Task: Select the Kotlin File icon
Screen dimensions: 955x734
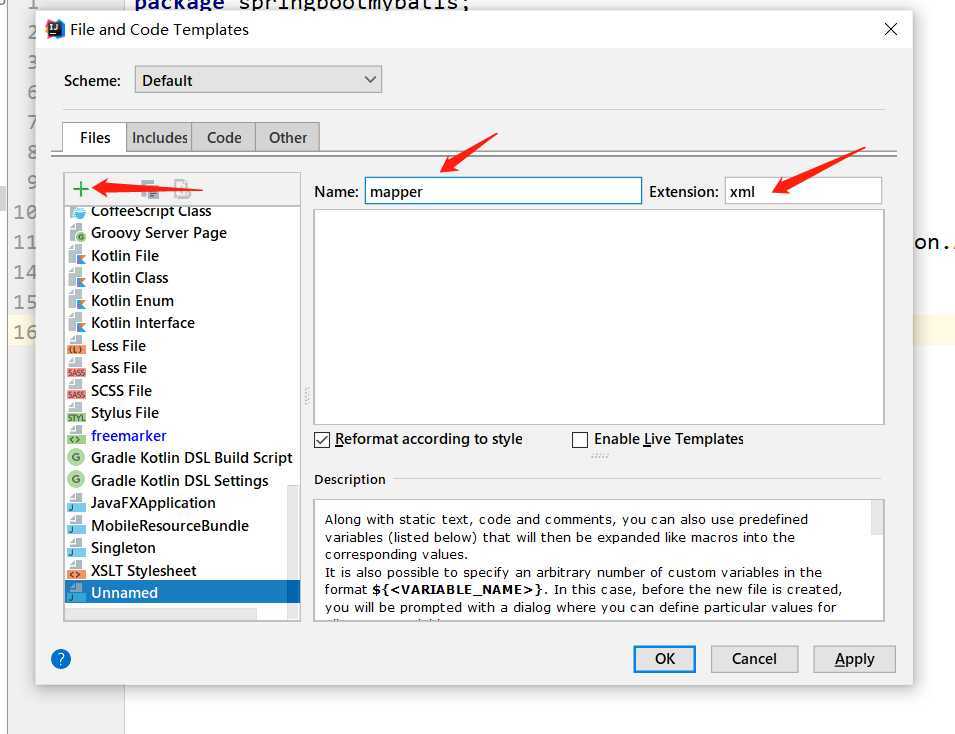Action: [x=77, y=255]
